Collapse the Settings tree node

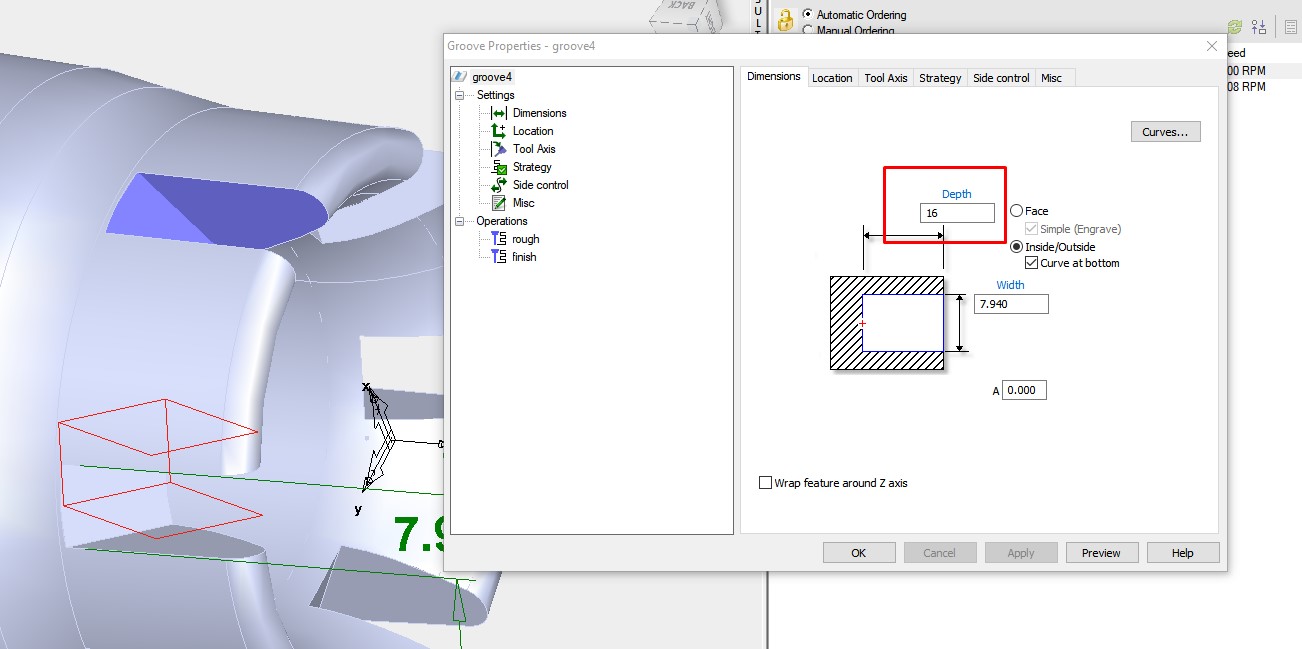click(x=458, y=94)
